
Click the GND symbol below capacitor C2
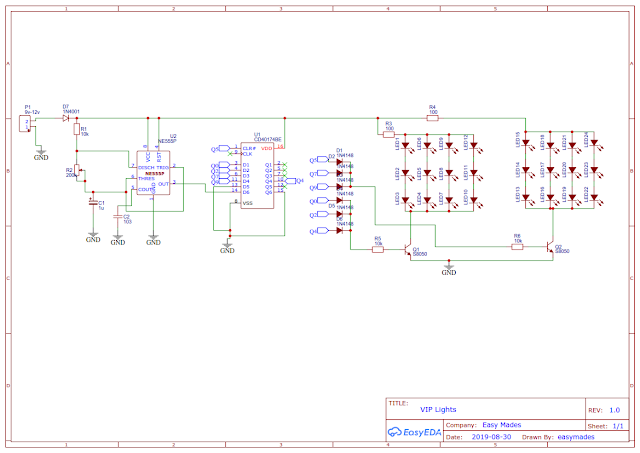pyautogui.click(x=118, y=240)
